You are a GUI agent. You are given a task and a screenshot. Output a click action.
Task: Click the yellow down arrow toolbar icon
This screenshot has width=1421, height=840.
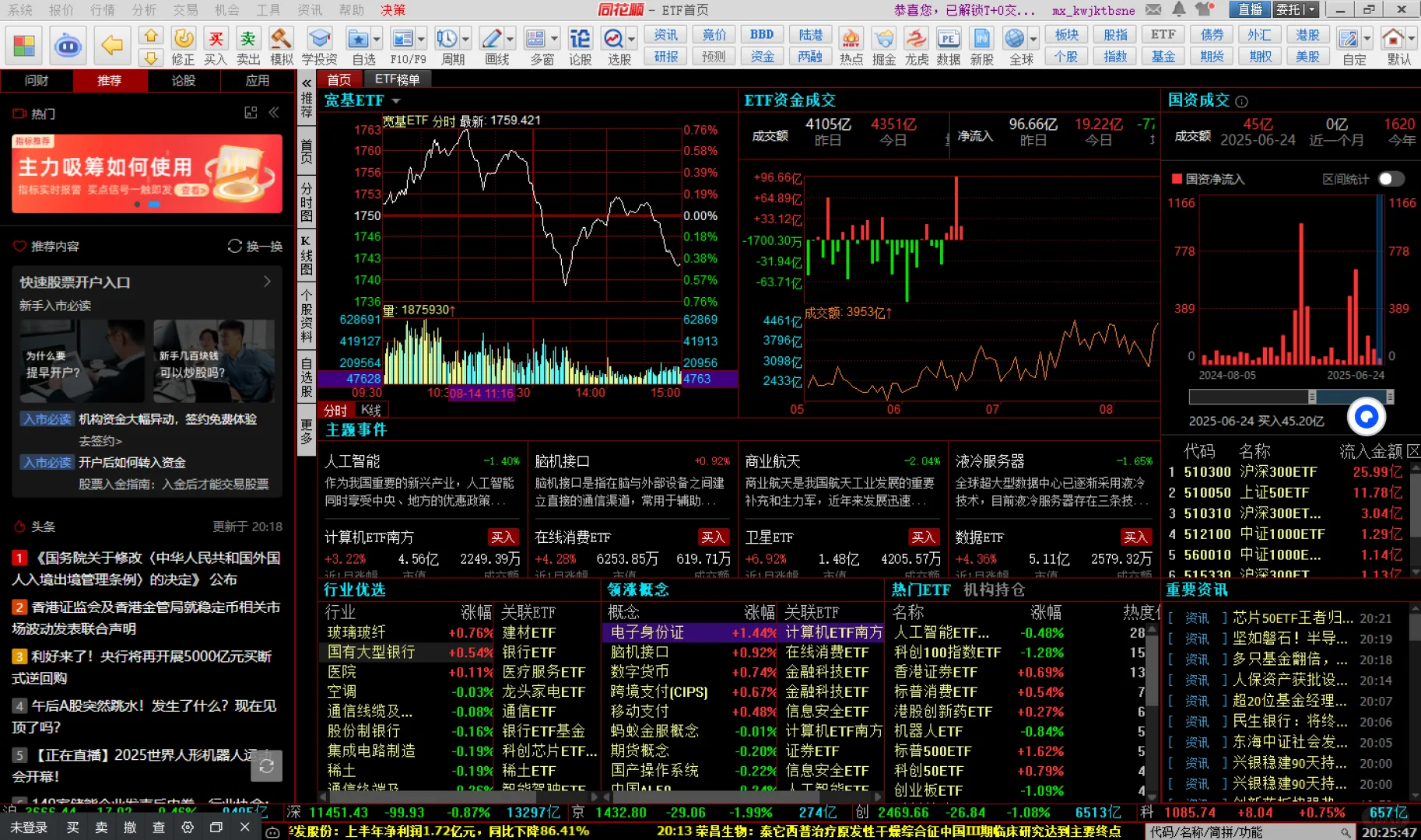point(151,58)
